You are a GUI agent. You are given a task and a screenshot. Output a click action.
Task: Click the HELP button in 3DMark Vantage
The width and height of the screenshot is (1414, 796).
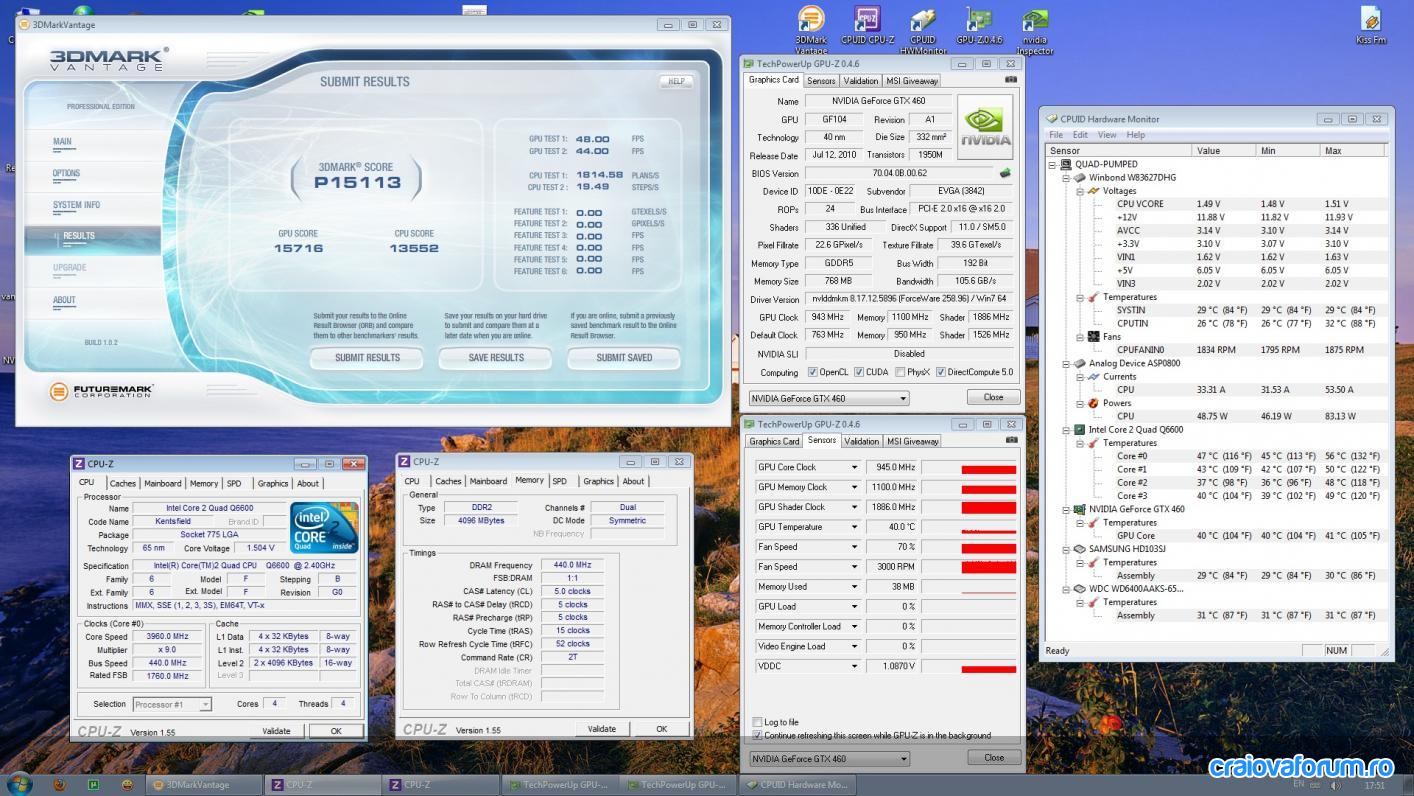click(x=676, y=82)
